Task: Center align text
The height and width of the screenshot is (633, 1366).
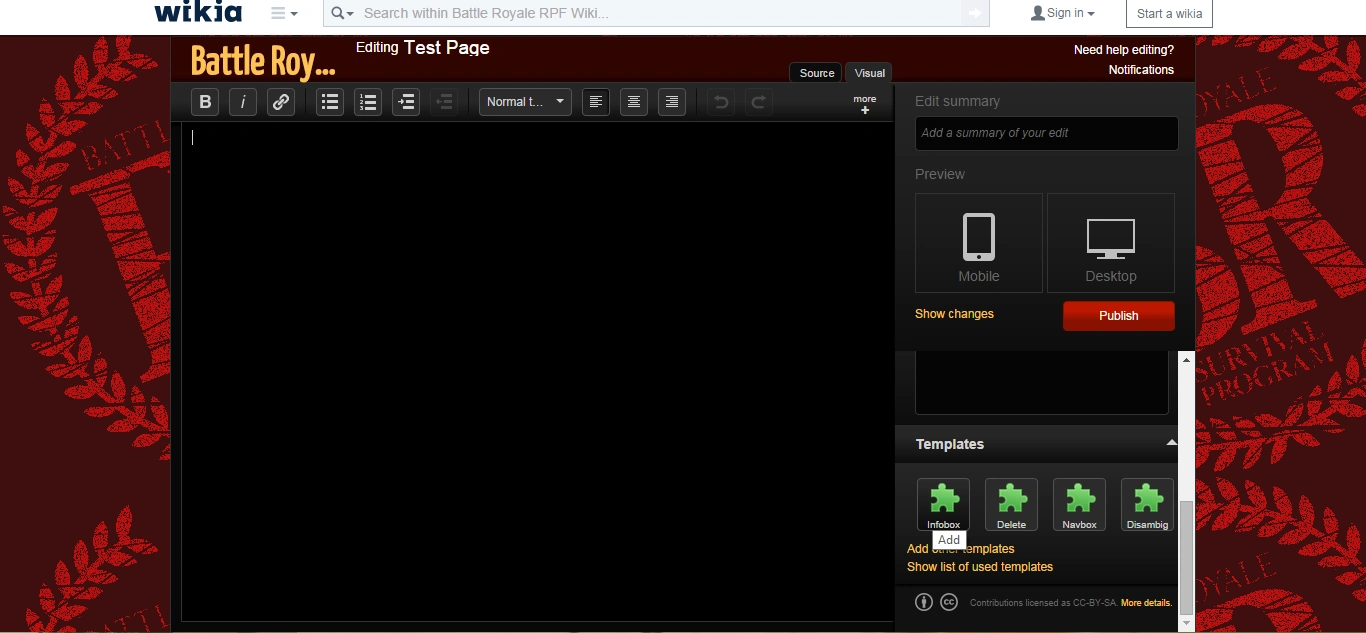Action: [x=634, y=102]
